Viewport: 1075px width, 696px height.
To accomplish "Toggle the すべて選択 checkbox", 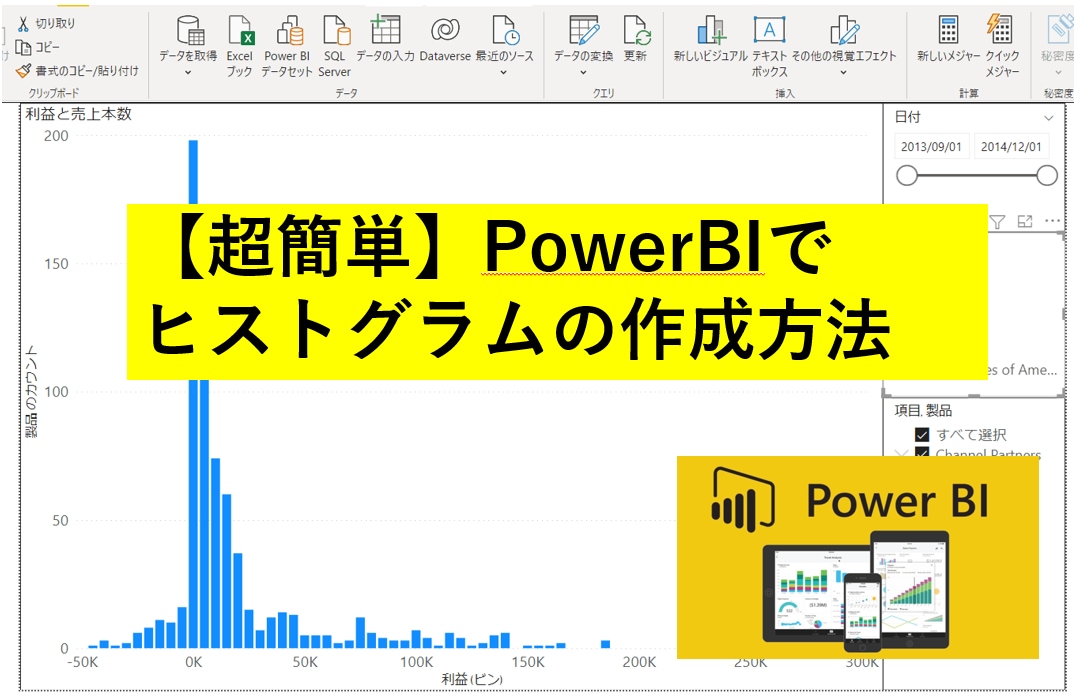I will coord(922,435).
